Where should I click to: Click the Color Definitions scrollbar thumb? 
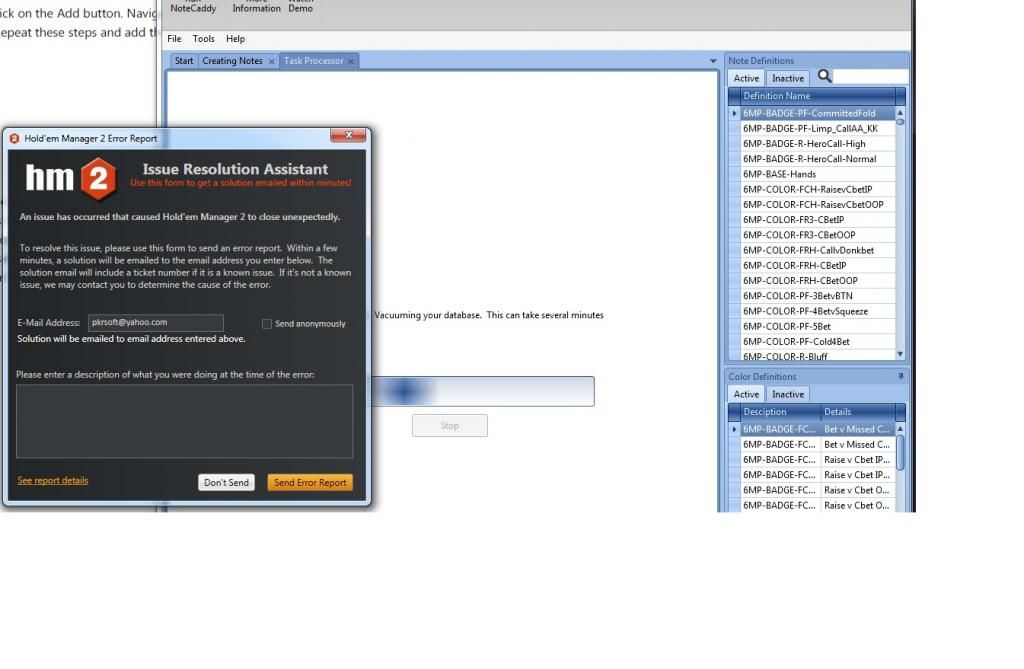pyautogui.click(x=900, y=452)
